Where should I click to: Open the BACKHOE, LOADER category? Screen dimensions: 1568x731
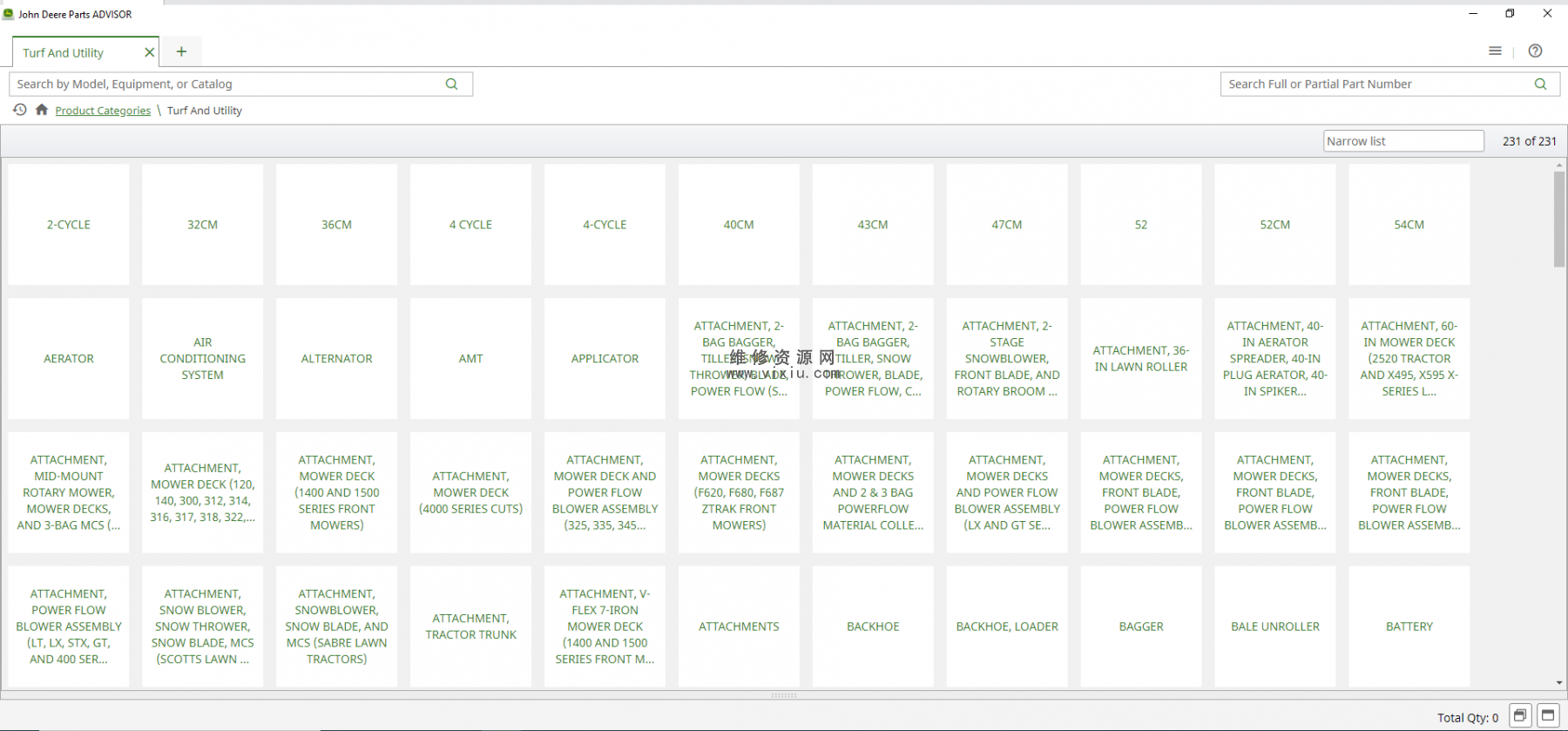1008,626
